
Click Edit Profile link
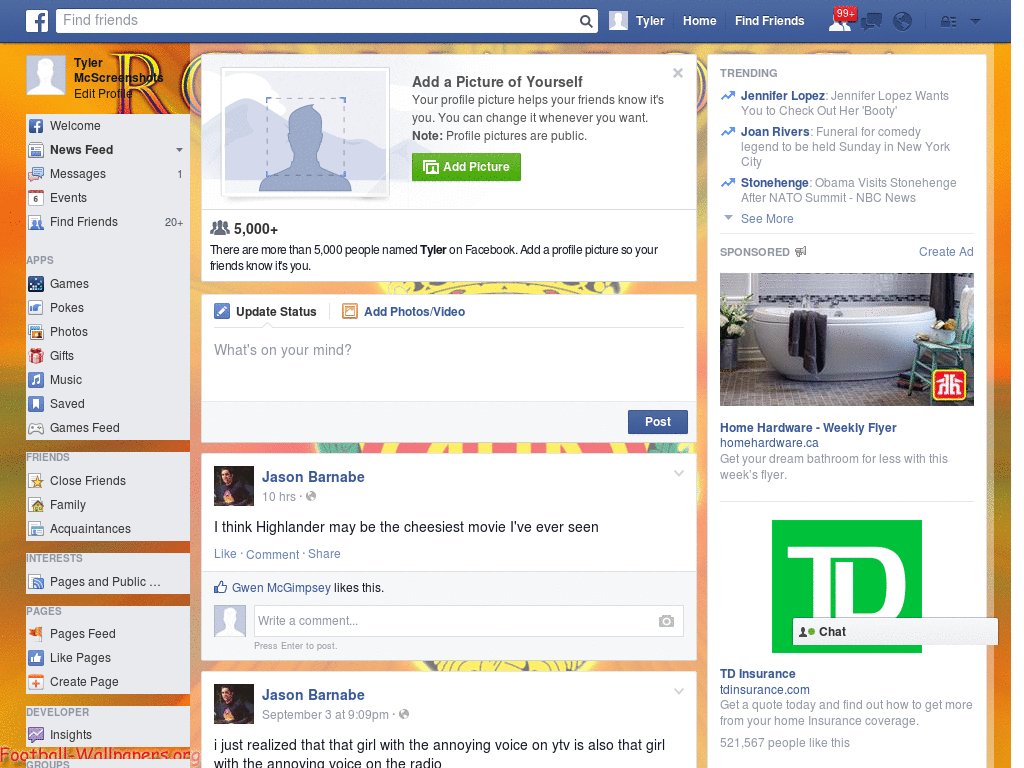103,93
